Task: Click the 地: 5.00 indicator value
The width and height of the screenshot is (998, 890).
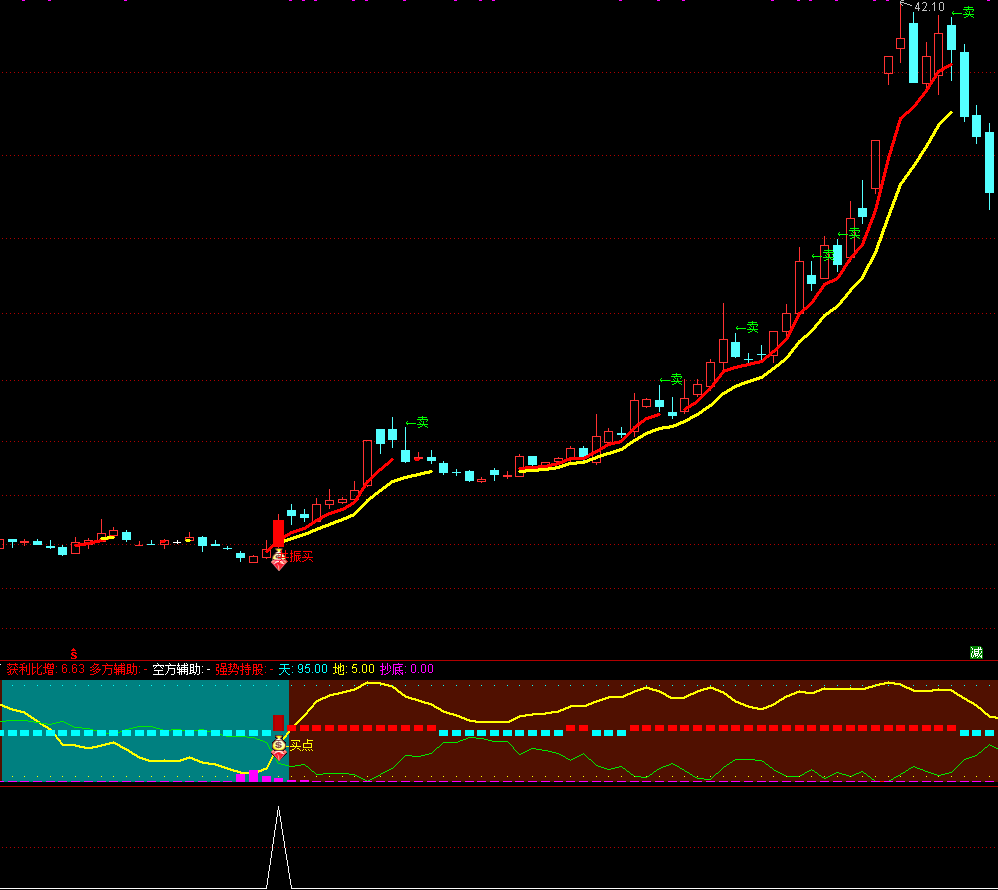Action: point(353,669)
